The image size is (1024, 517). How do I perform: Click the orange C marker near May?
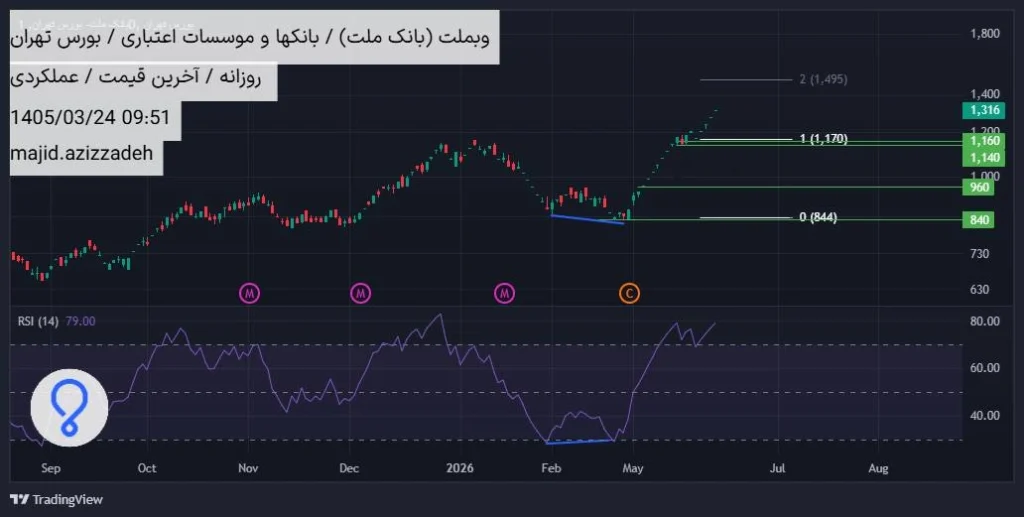pyautogui.click(x=630, y=294)
